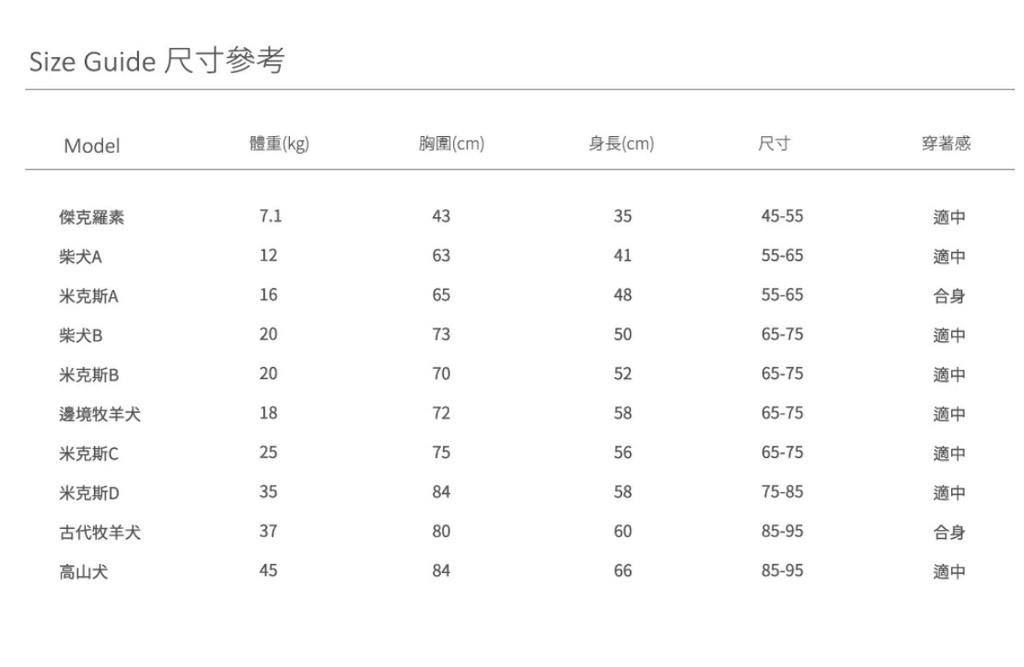Click the 柴犬B model name
The width and height of the screenshot is (1024, 667).
81,336
